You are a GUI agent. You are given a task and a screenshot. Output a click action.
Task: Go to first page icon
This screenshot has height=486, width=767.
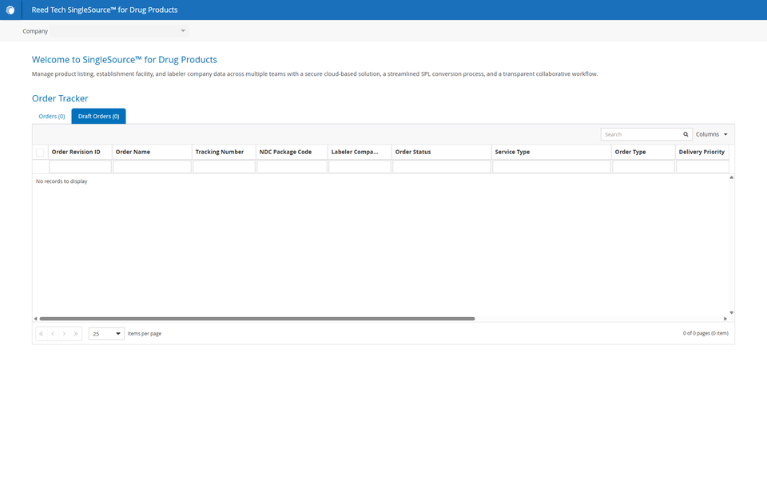(41, 333)
